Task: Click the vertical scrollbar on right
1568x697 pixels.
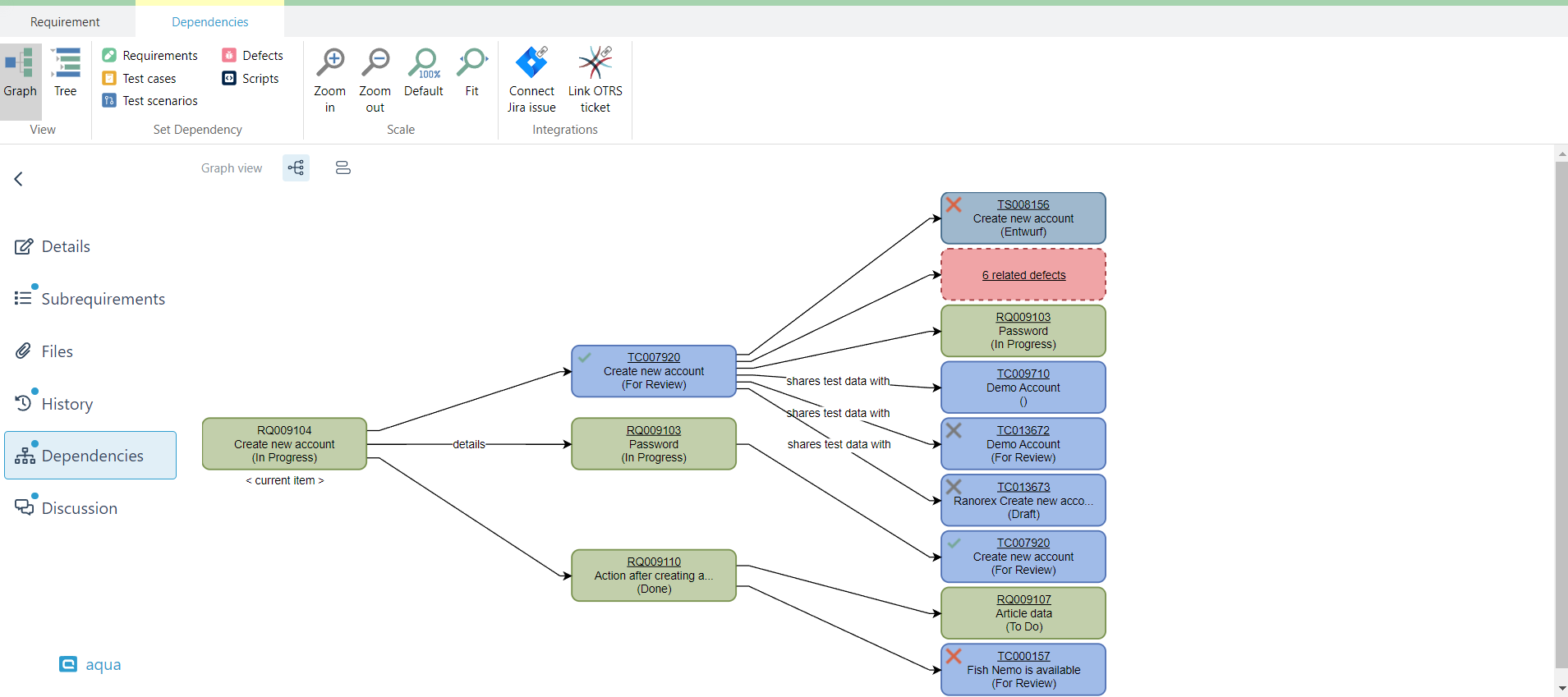Action: 1561,410
